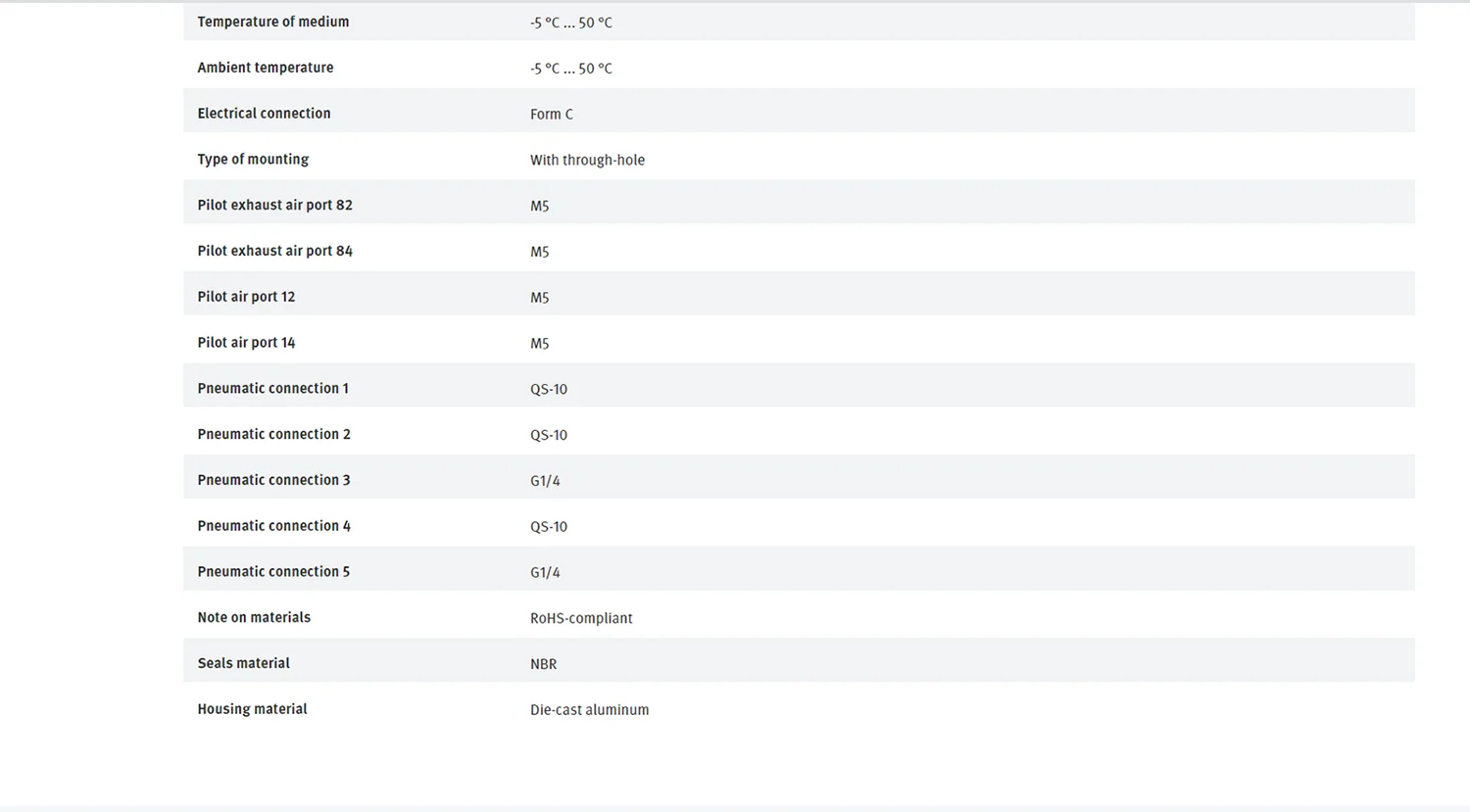Select the Pneumatic connection 1 label
Viewport: 1470px width, 812px height.
pyautogui.click(x=273, y=389)
